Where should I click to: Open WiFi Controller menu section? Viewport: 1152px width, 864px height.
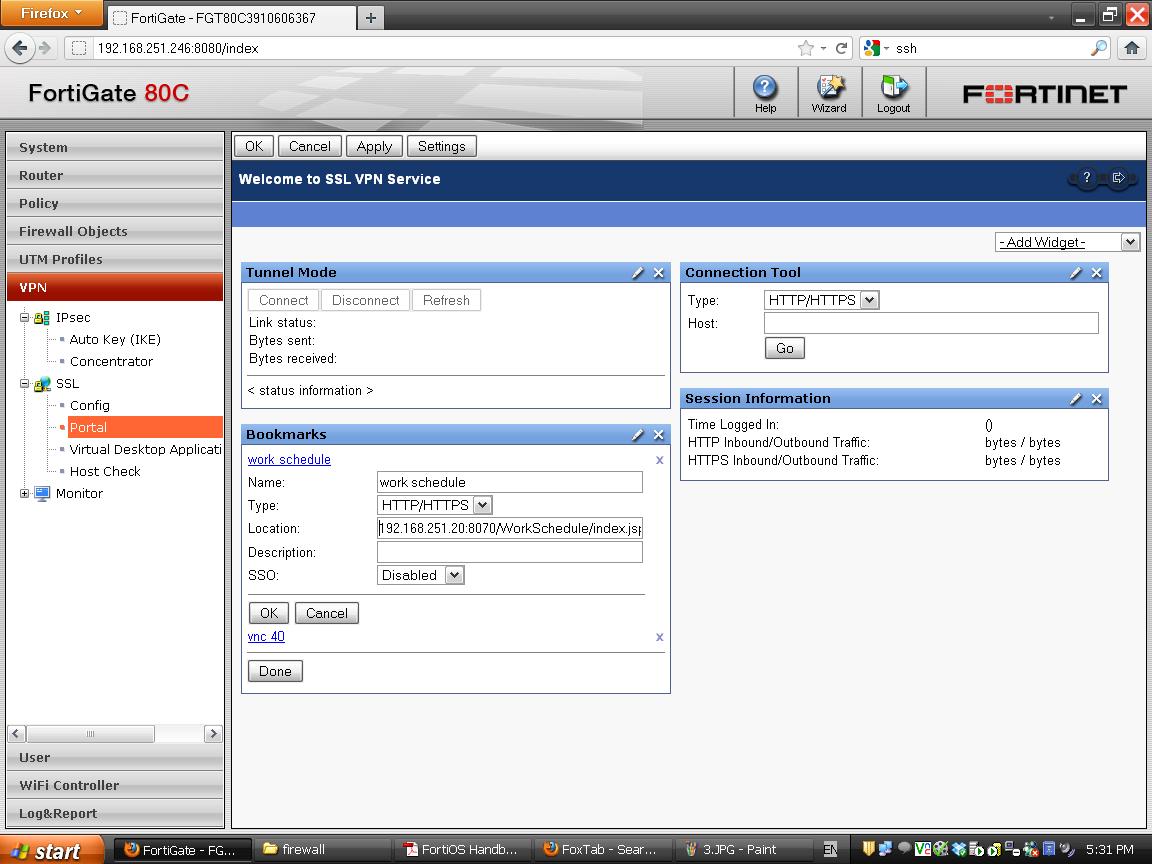point(115,785)
